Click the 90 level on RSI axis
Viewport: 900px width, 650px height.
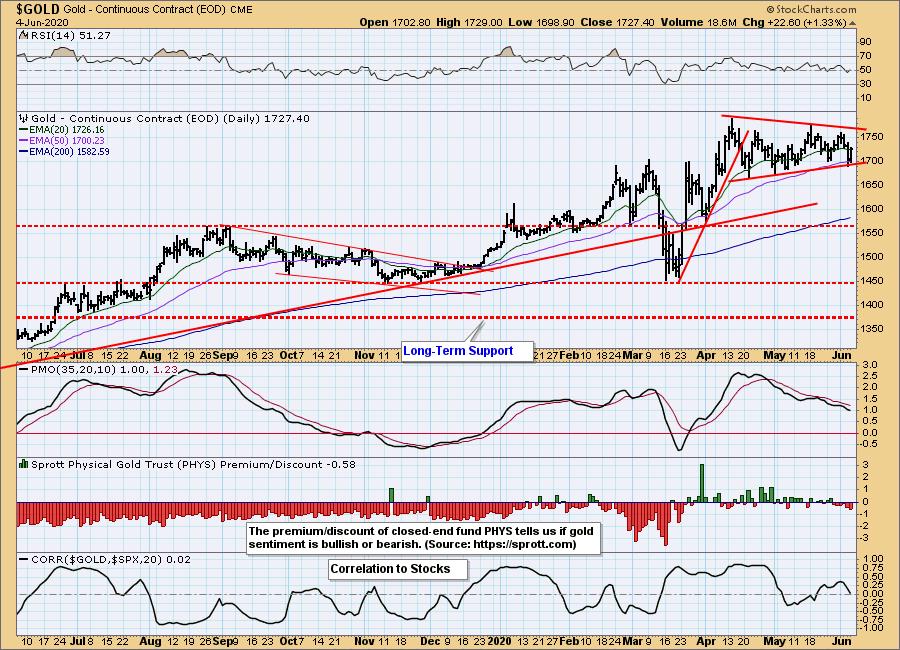pyautogui.click(x=866, y=42)
